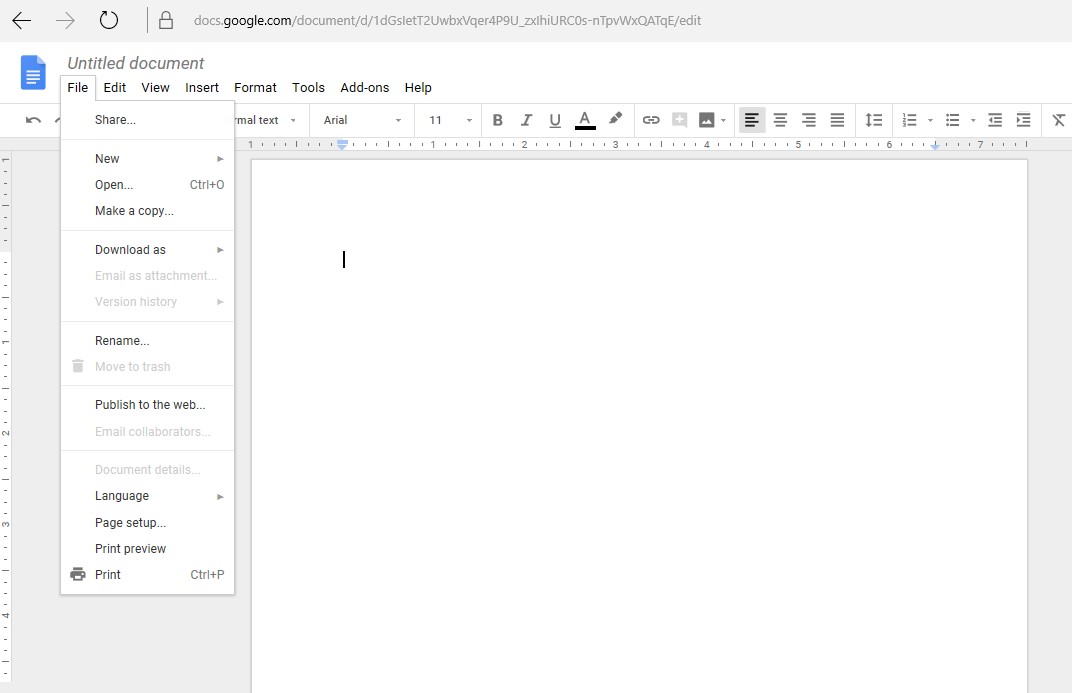The height and width of the screenshot is (693, 1072).
Task: Toggle Bold formatting
Action: [x=498, y=120]
